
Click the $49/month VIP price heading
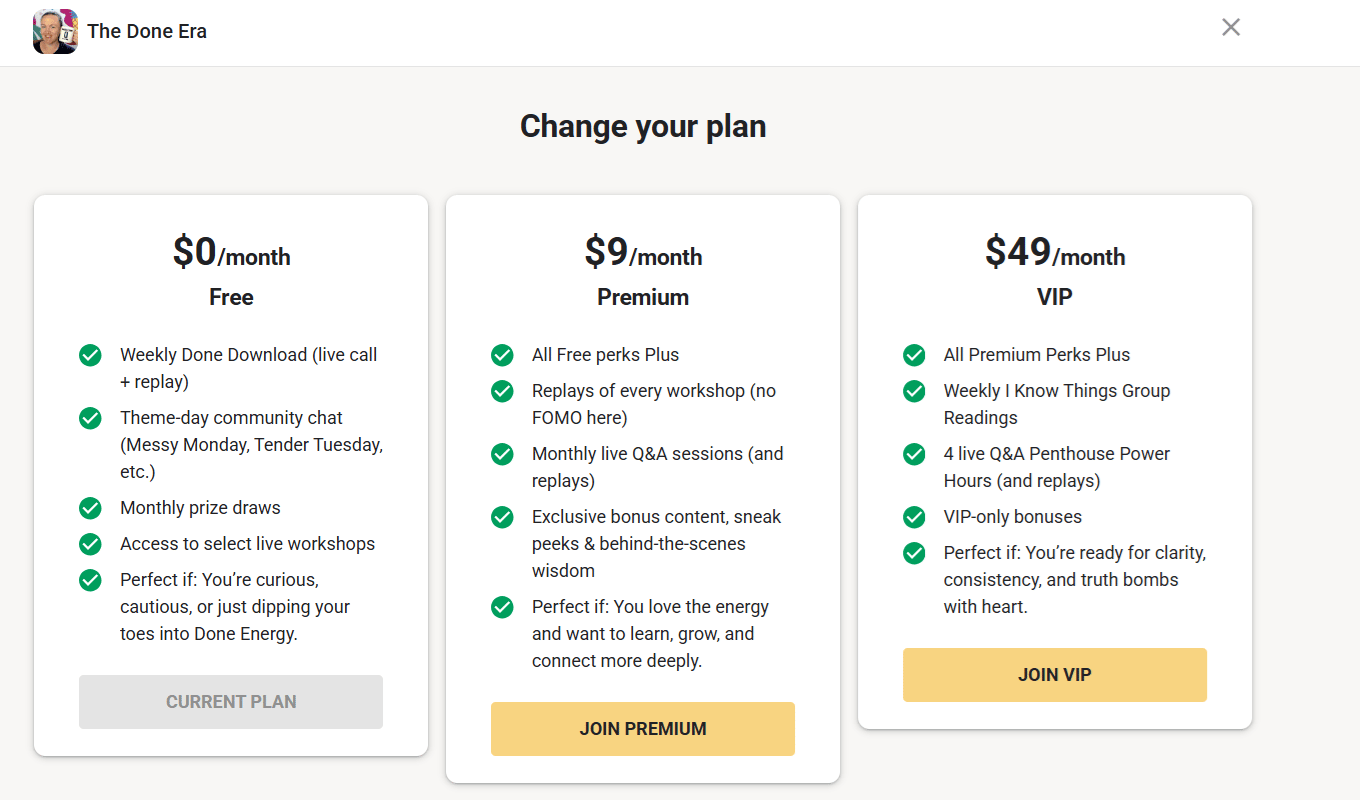tap(1054, 253)
